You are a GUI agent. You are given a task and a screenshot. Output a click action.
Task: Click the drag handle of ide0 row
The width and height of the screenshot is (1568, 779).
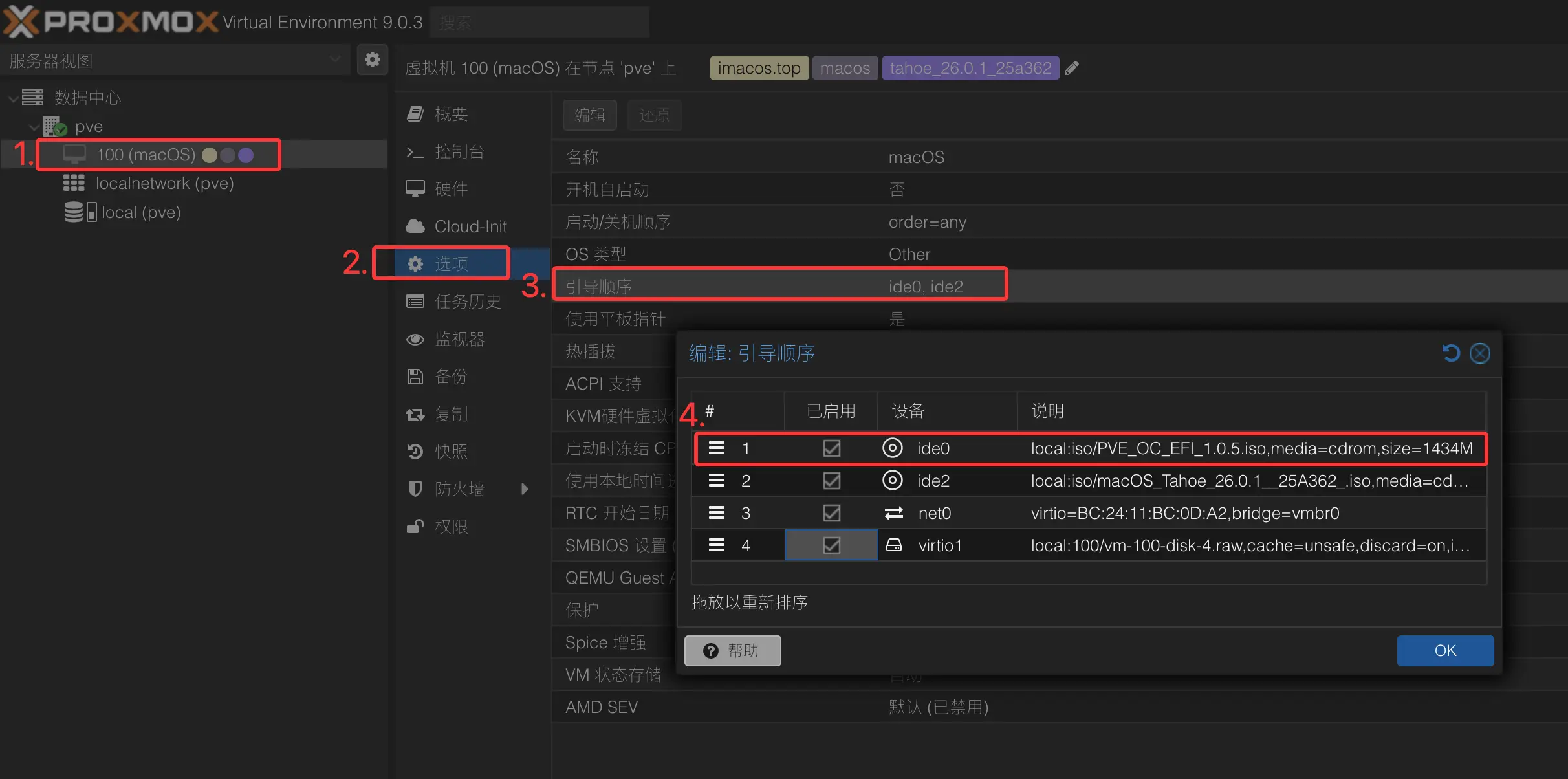pyautogui.click(x=716, y=448)
